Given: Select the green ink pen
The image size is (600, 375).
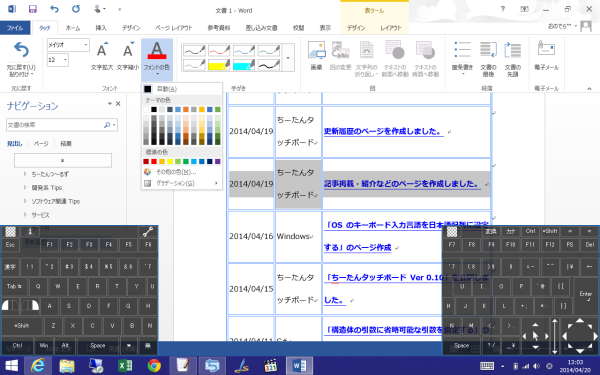Looking at the screenshot, I should coord(269,51).
